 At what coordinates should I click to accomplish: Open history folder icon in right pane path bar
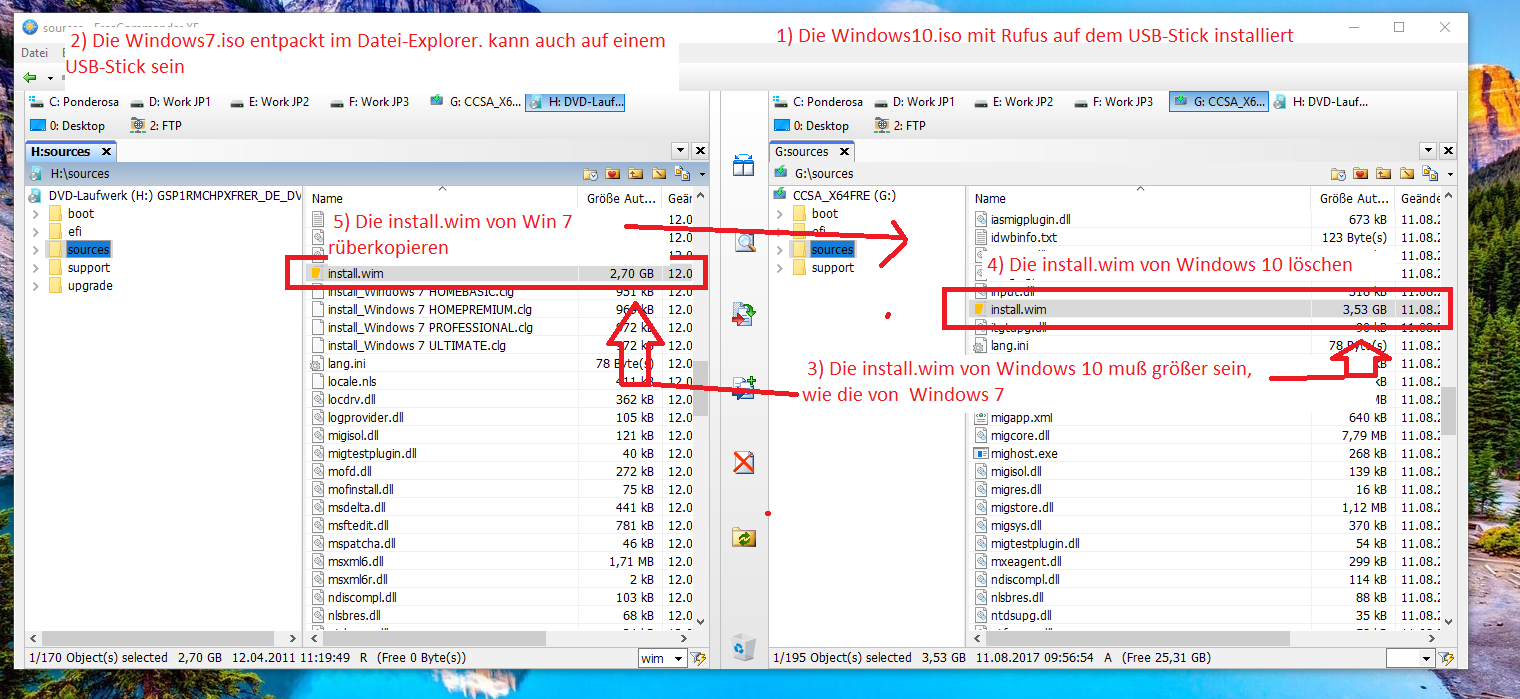[1338, 174]
